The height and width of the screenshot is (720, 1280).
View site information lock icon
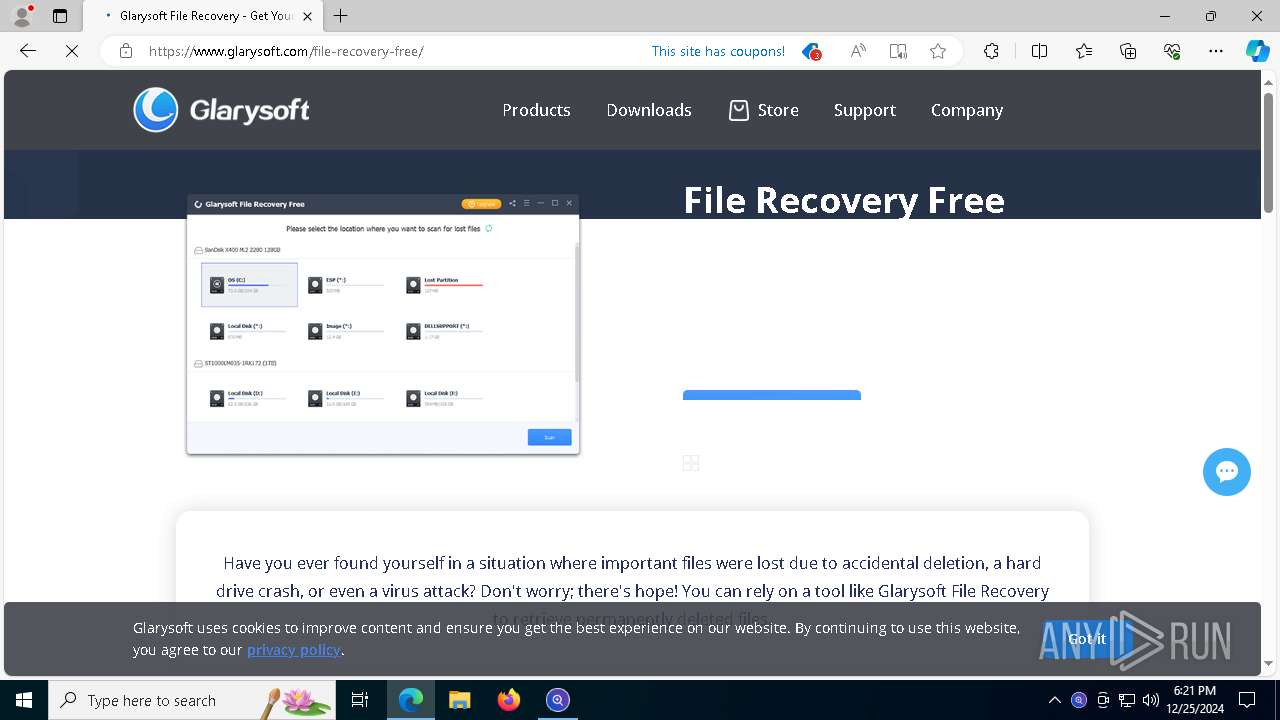126,51
